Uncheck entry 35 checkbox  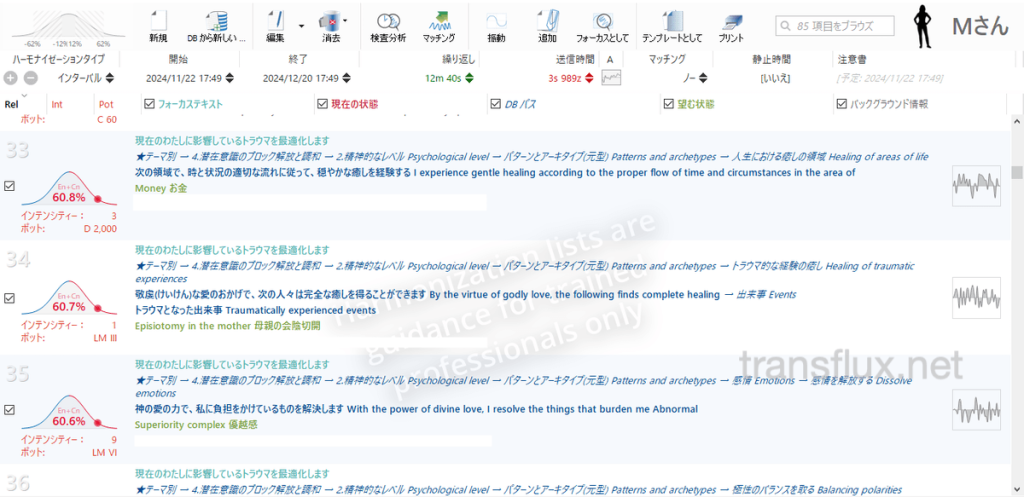tap(9, 409)
